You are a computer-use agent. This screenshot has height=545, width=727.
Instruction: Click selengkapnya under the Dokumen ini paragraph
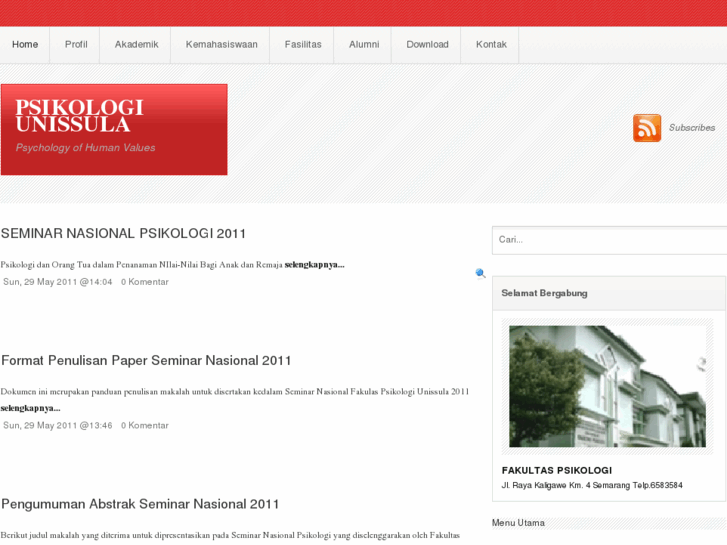[31, 408]
